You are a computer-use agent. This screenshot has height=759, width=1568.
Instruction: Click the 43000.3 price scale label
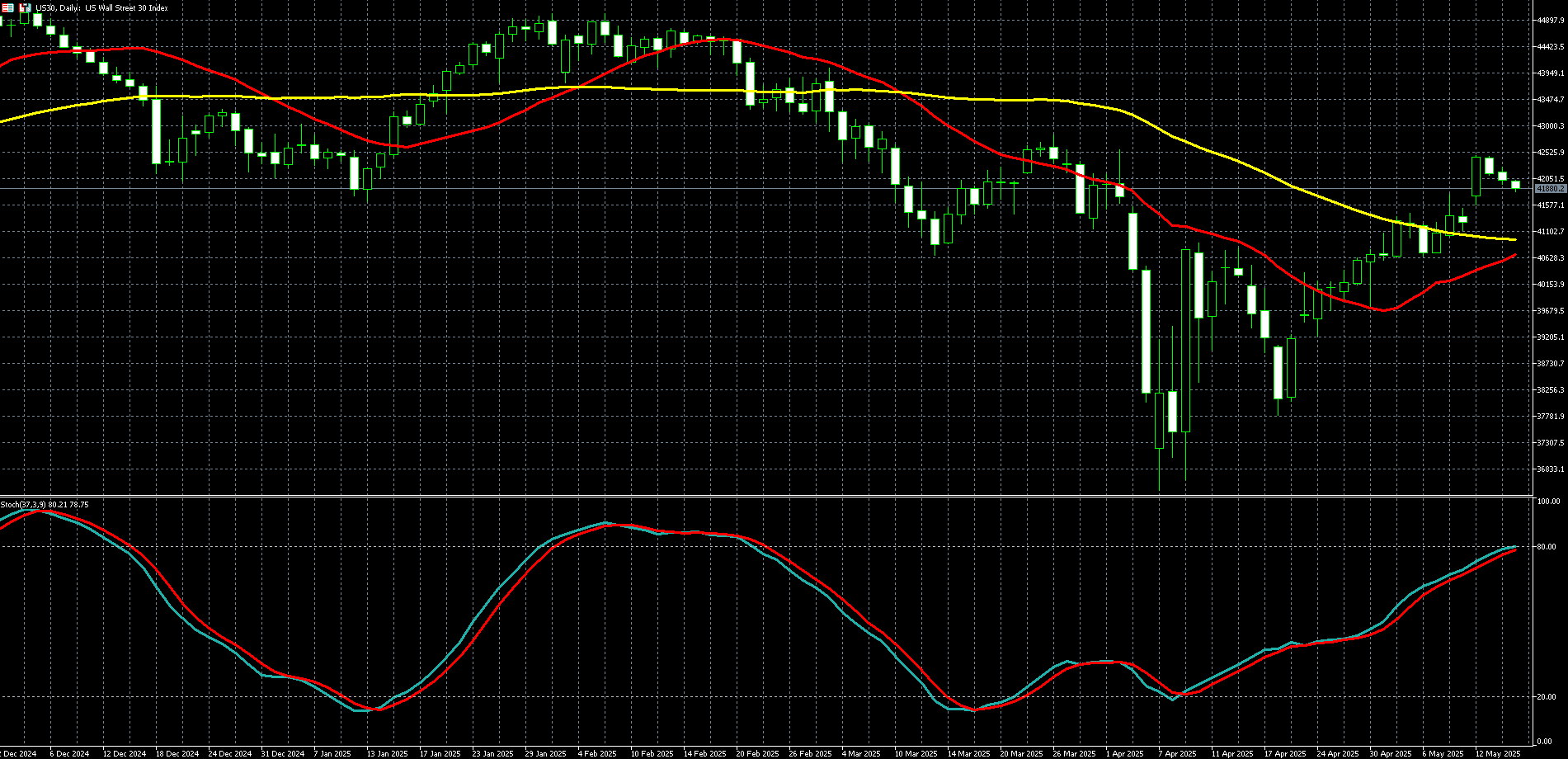[x=1551, y=126]
